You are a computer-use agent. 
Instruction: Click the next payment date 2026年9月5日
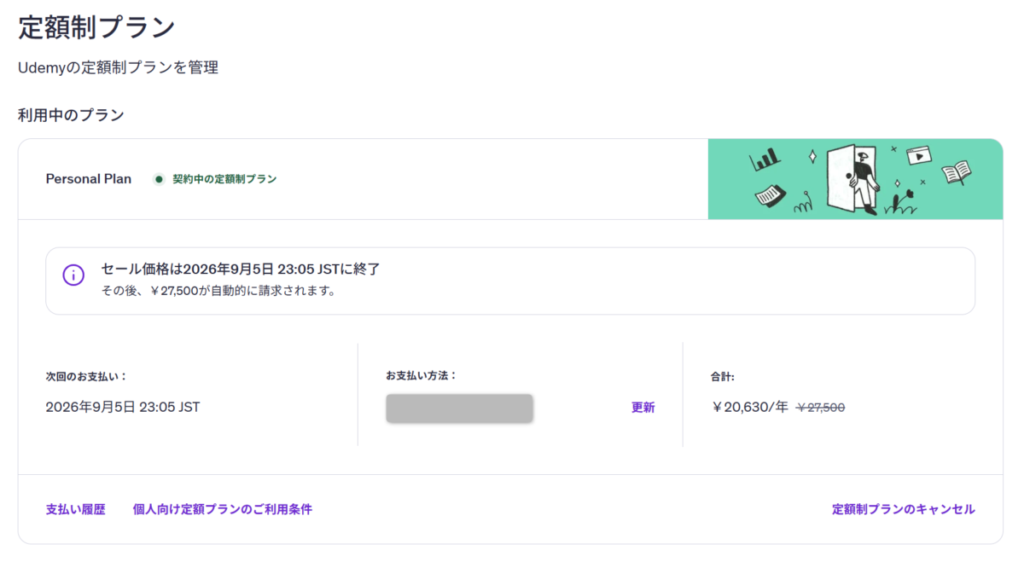[x=123, y=407]
